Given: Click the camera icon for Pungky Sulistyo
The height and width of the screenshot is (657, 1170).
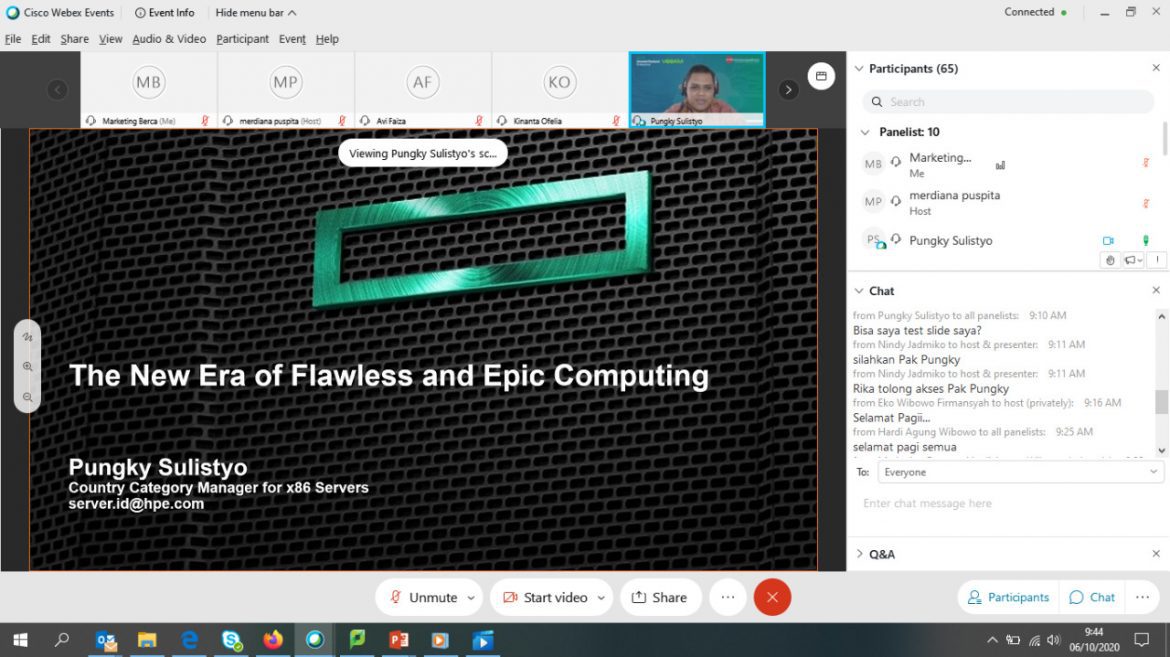Looking at the screenshot, I should click(x=1108, y=240).
